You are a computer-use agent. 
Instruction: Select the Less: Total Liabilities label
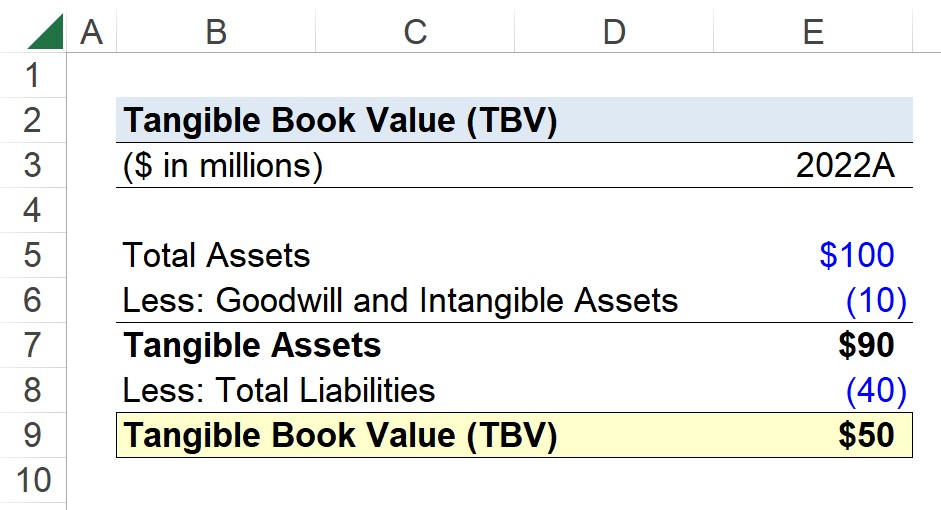pyautogui.click(x=278, y=390)
